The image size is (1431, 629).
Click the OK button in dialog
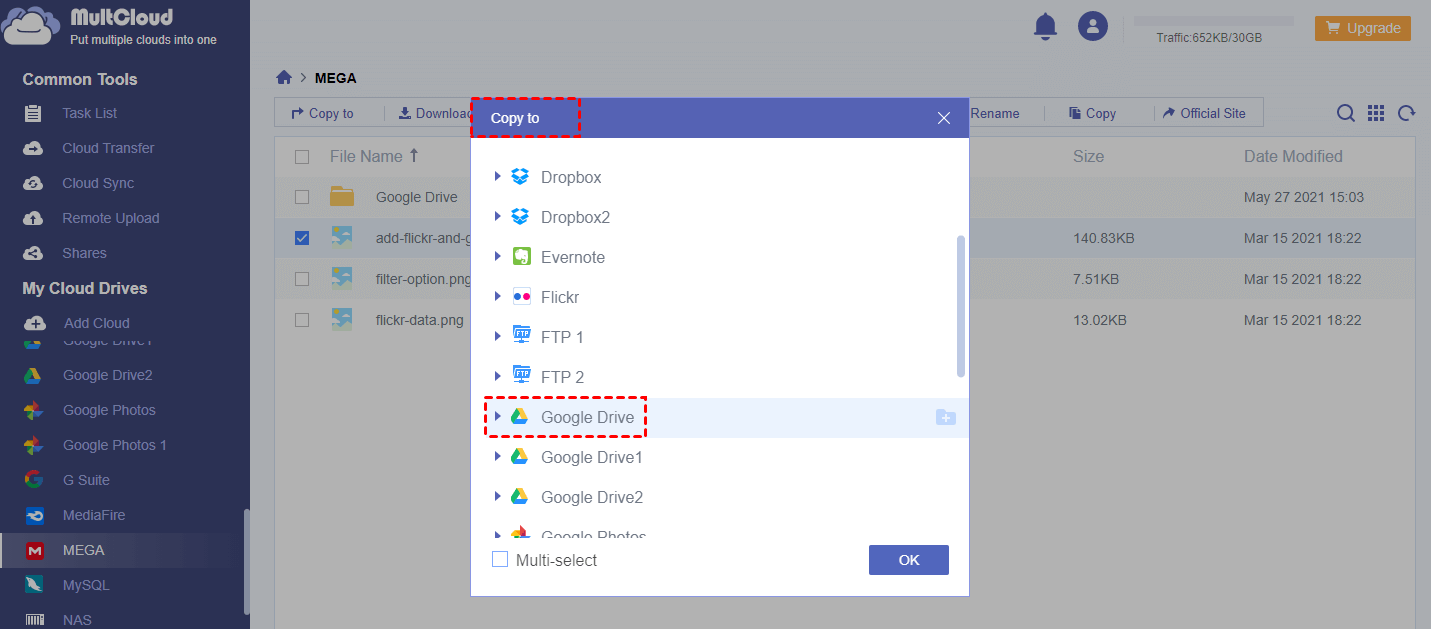(909, 560)
